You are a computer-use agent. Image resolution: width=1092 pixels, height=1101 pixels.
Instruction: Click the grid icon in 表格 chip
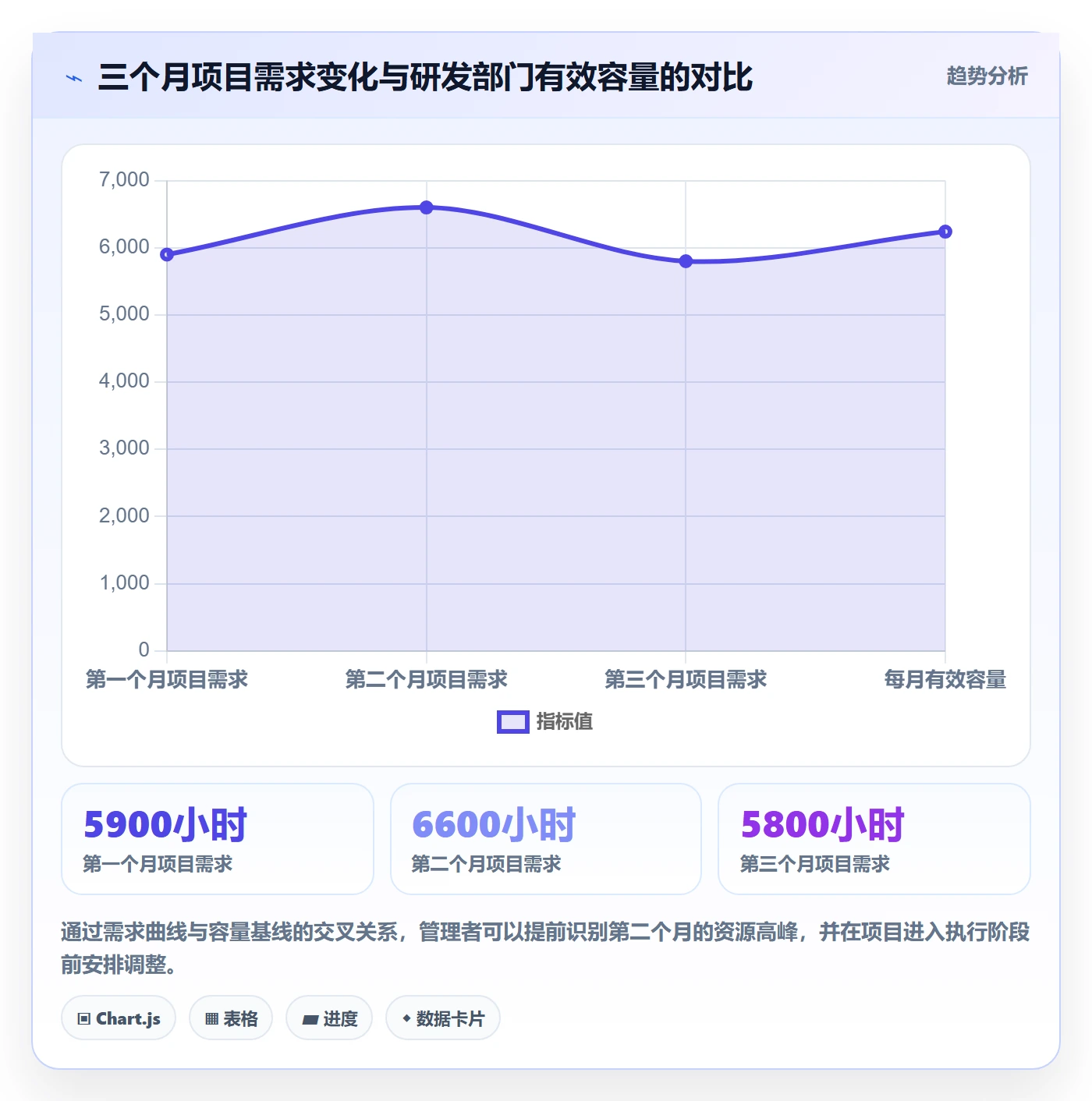point(211,1019)
